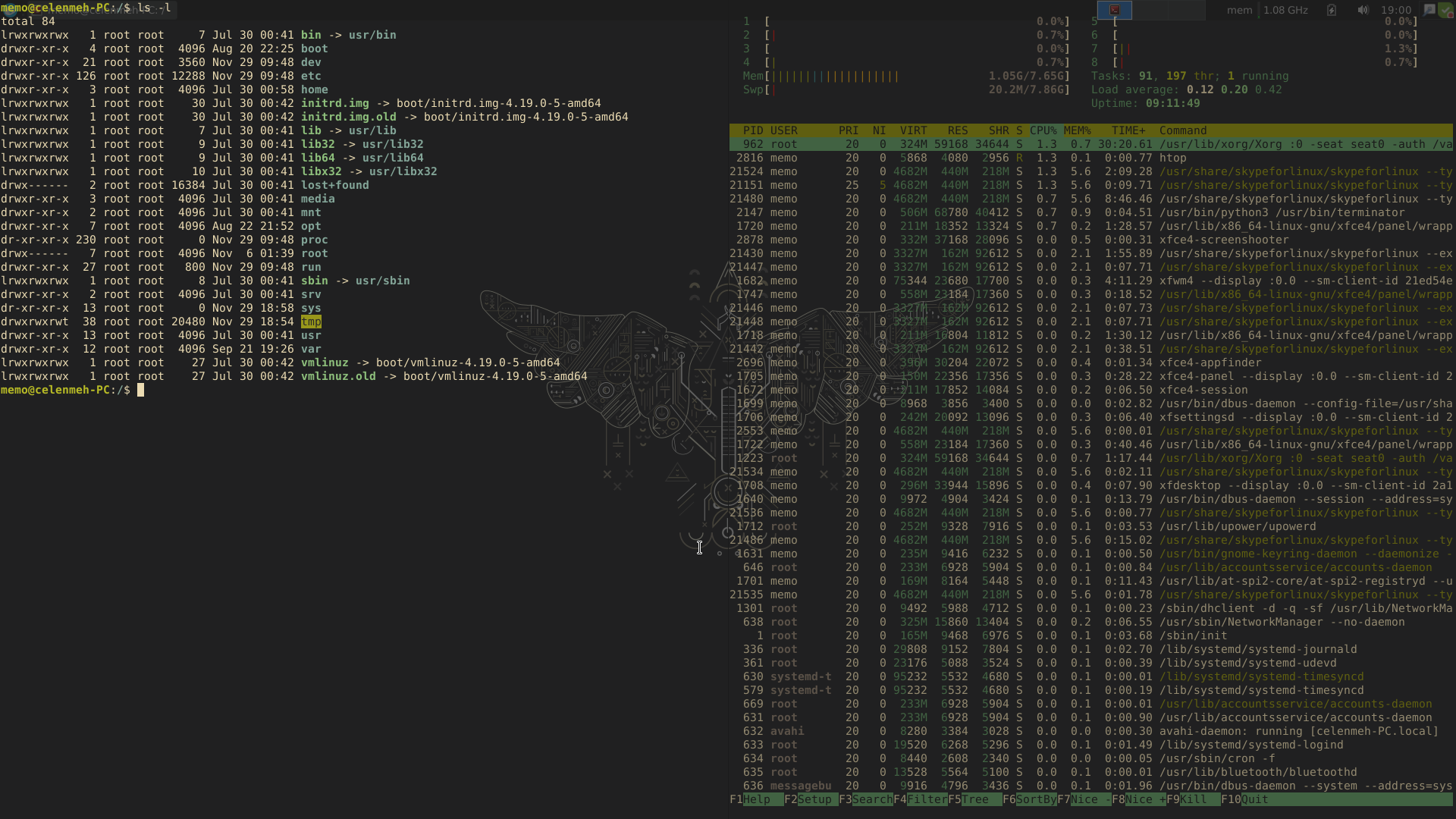Viewport: 1456px width, 819px height.
Task: Open the volume speaker icon
Action: 1363,10
